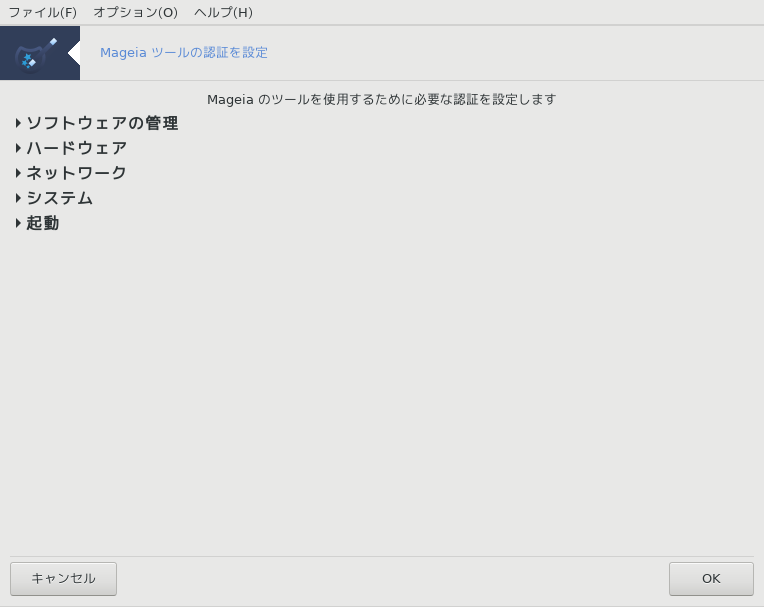This screenshot has height=607, width=764.
Task: Select the ネットワーク row label
Action: (76, 173)
